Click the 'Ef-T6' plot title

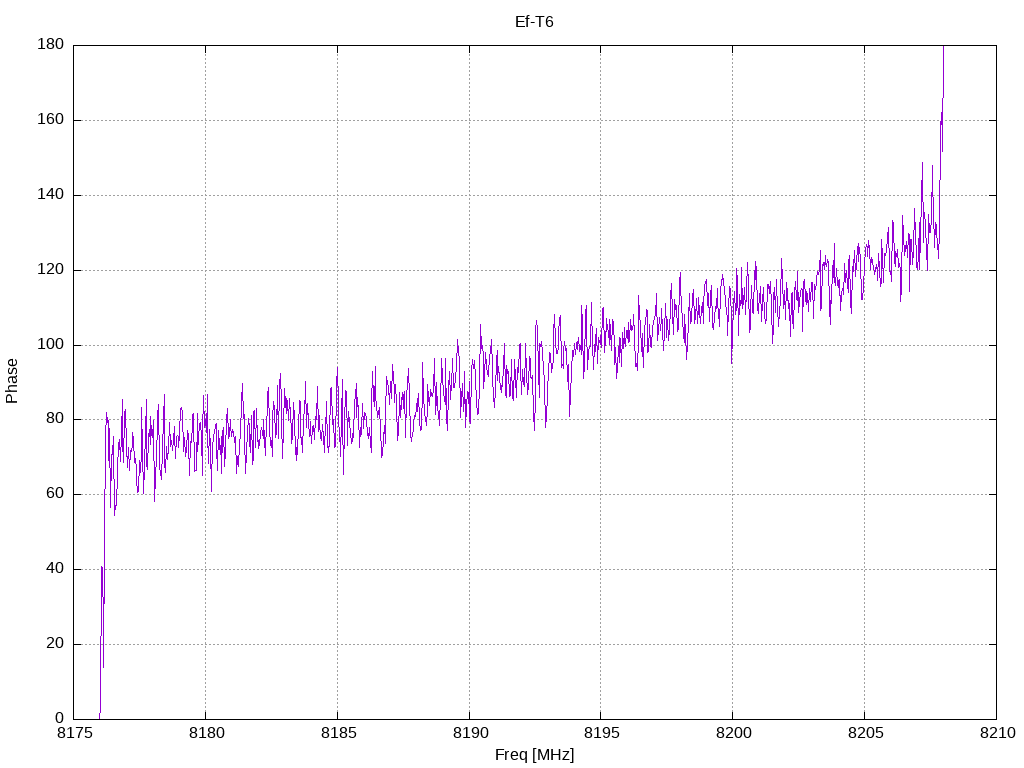tap(534, 21)
